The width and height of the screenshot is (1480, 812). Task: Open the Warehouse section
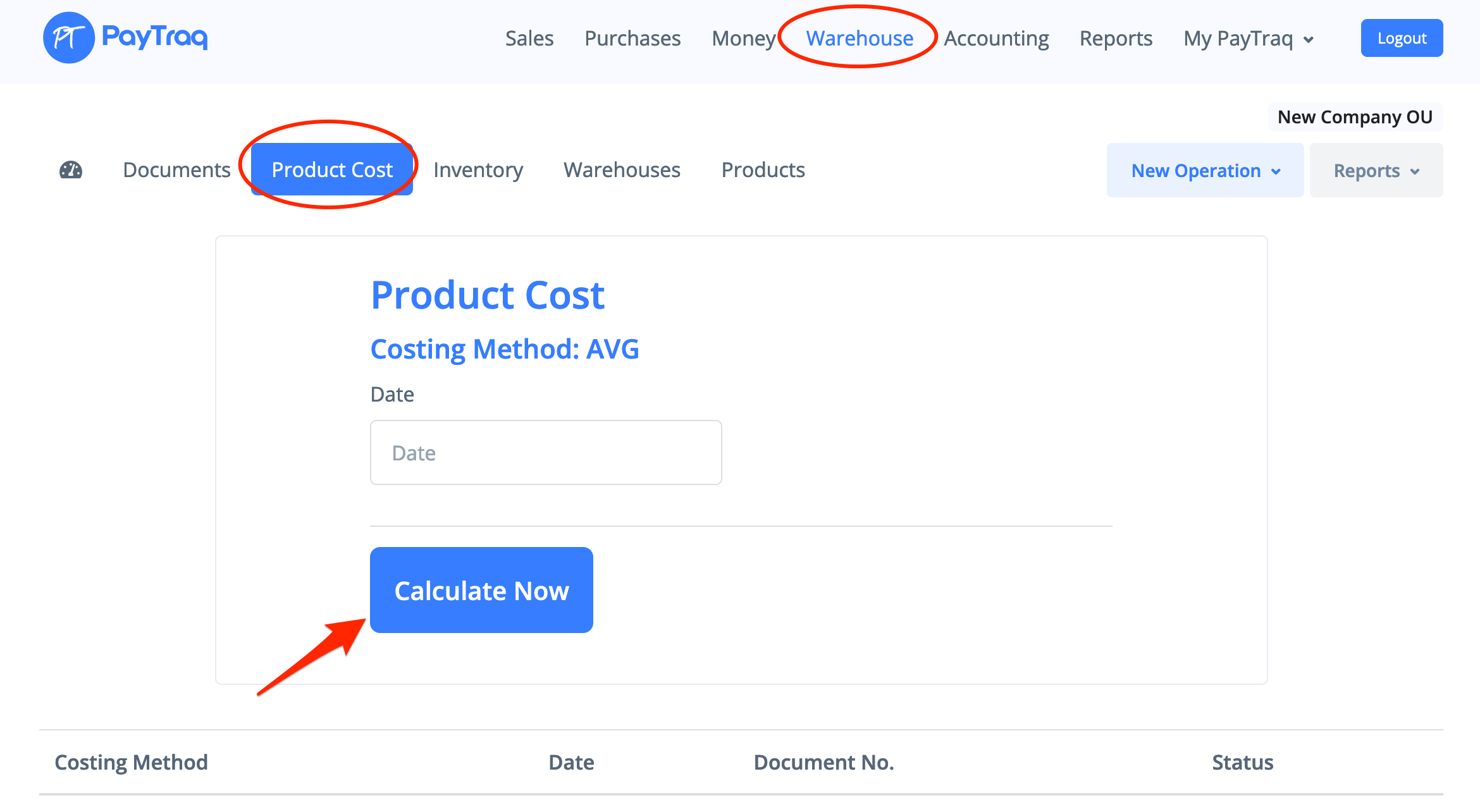(x=859, y=39)
